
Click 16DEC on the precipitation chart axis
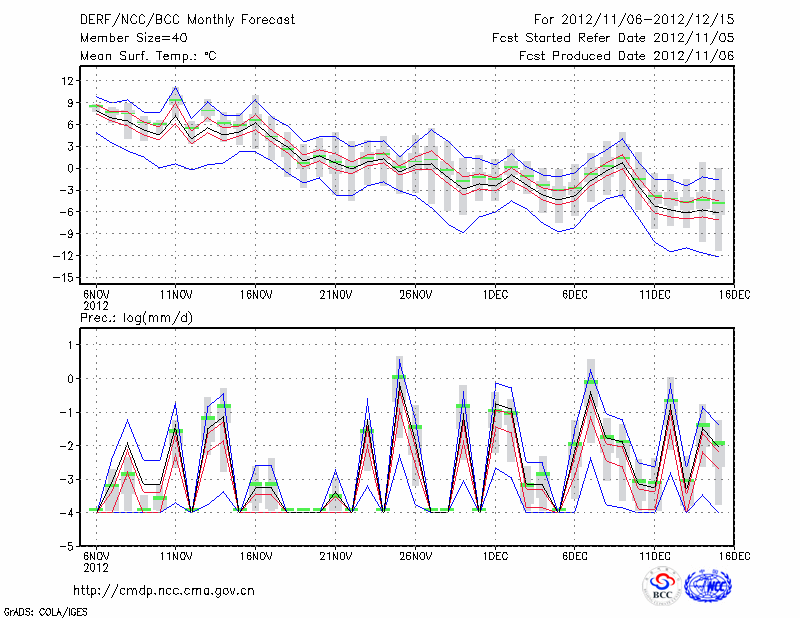click(x=733, y=555)
